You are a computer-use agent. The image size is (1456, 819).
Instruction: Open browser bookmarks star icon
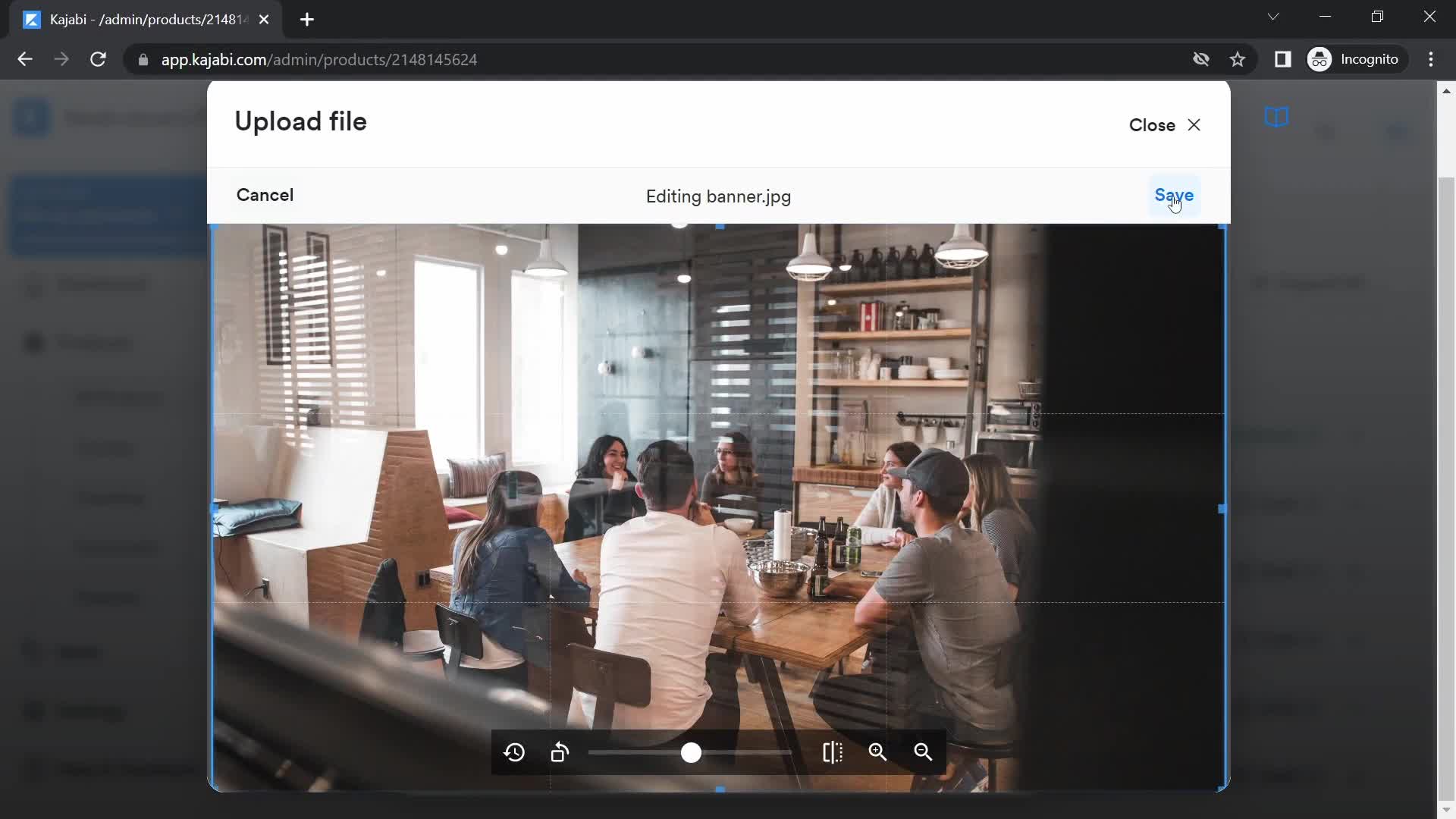tap(1238, 60)
